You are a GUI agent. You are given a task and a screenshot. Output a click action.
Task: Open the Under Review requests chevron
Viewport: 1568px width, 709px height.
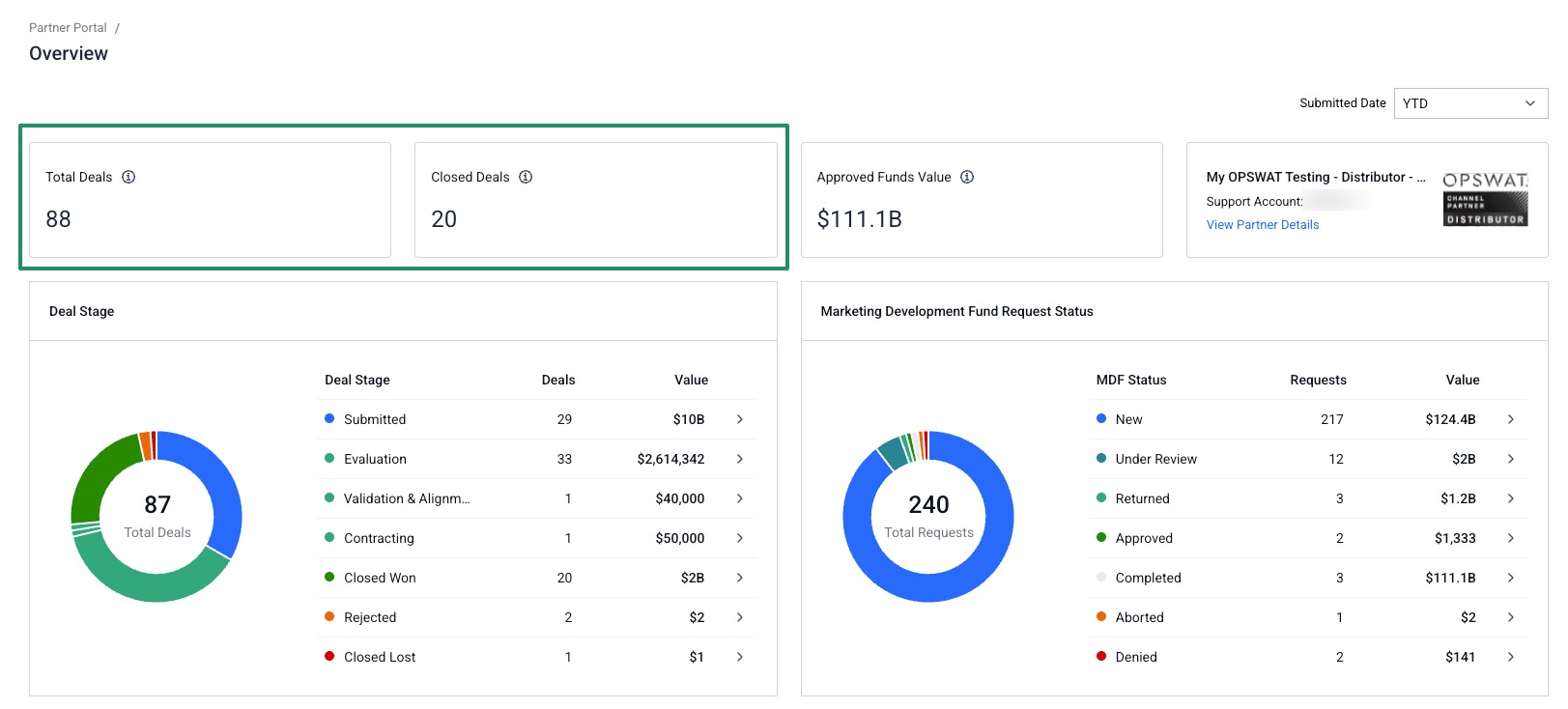tap(1511, 459)
